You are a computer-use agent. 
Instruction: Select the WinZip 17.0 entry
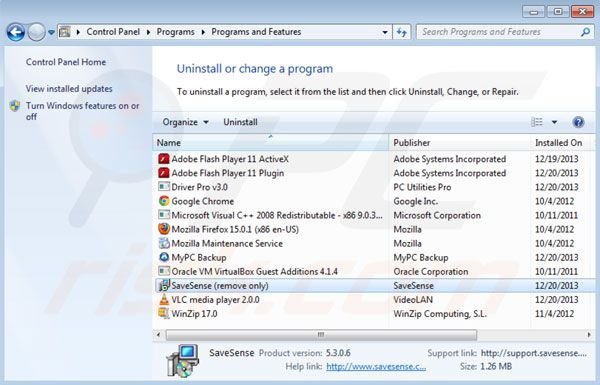[x=194, y=314]
